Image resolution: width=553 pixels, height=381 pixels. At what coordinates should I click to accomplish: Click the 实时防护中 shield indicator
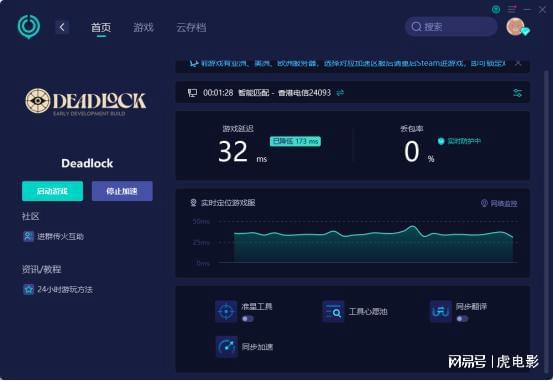coord(459,141)
